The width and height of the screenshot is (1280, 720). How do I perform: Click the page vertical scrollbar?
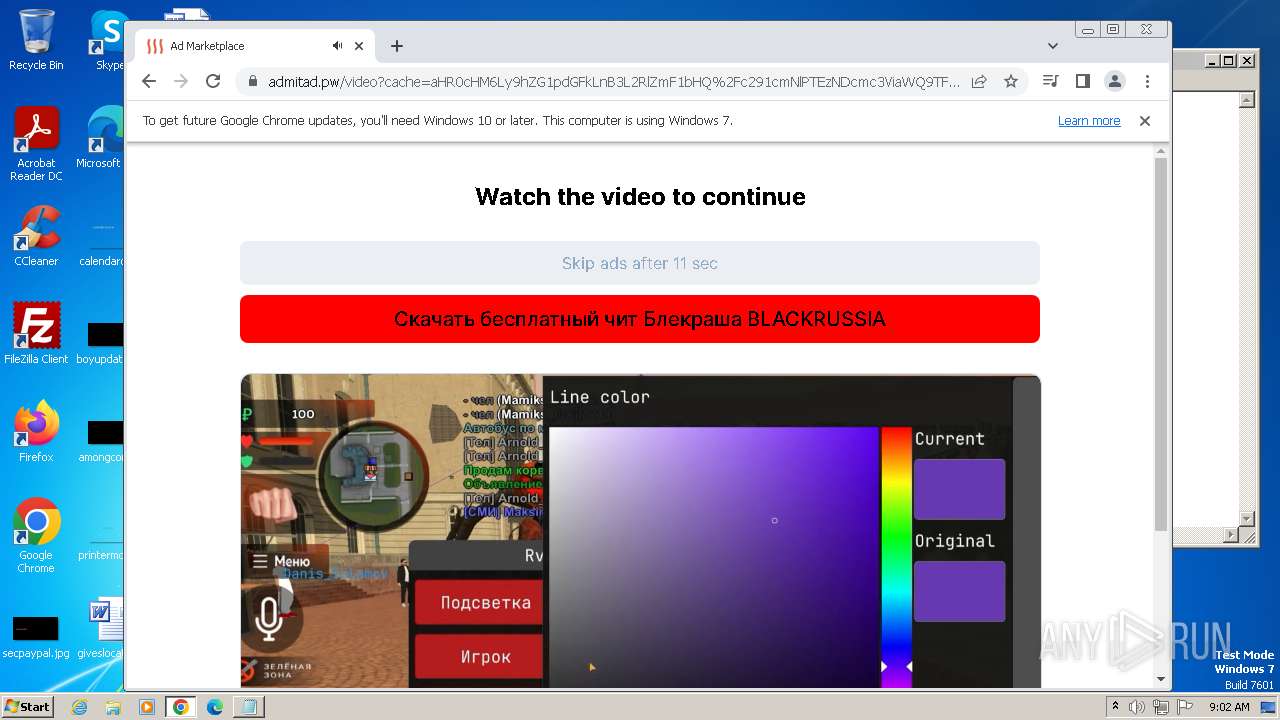tap(1160, 344)
